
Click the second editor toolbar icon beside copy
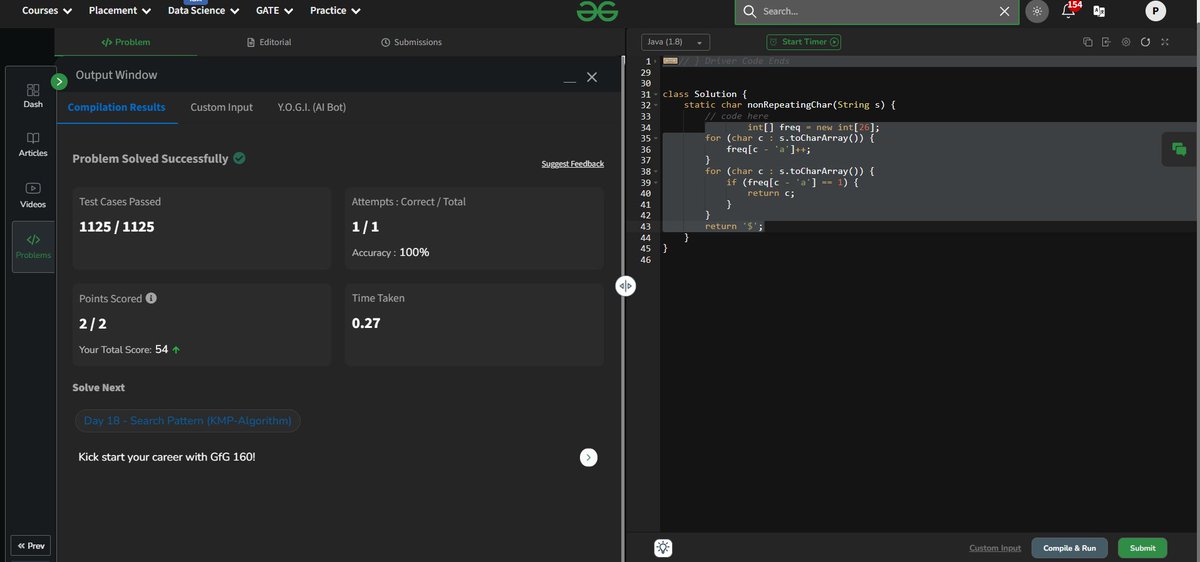tap(1106, 42)
